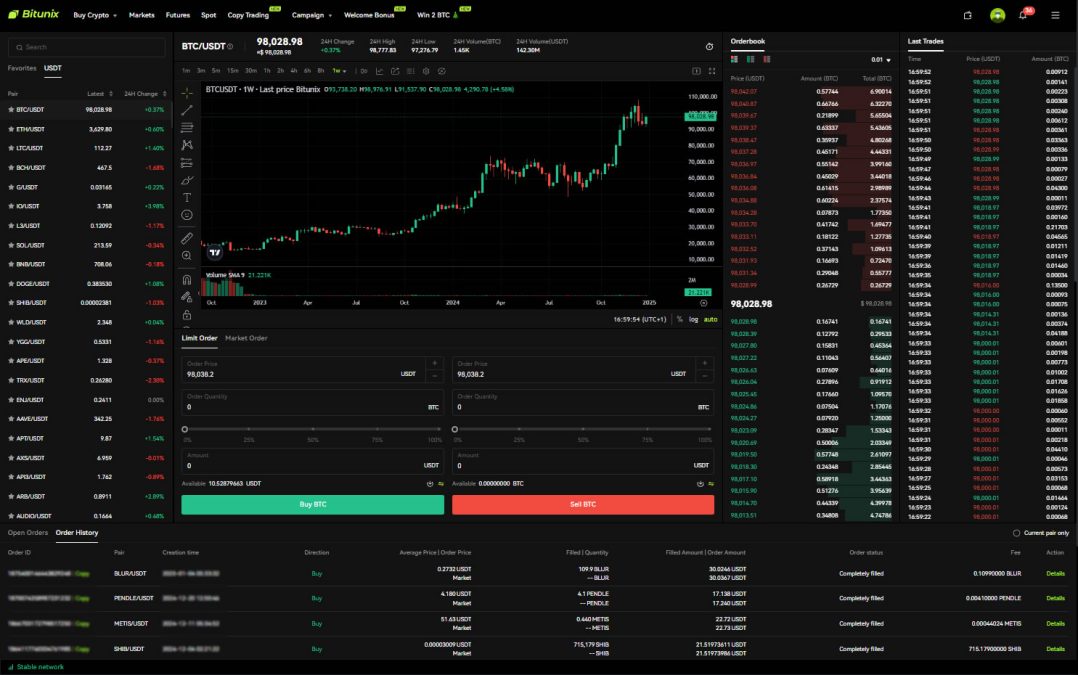The height and width of the screenshot is (675, 1078).
Task: Click the green Buy BTC button
Action: click(312, 505)
